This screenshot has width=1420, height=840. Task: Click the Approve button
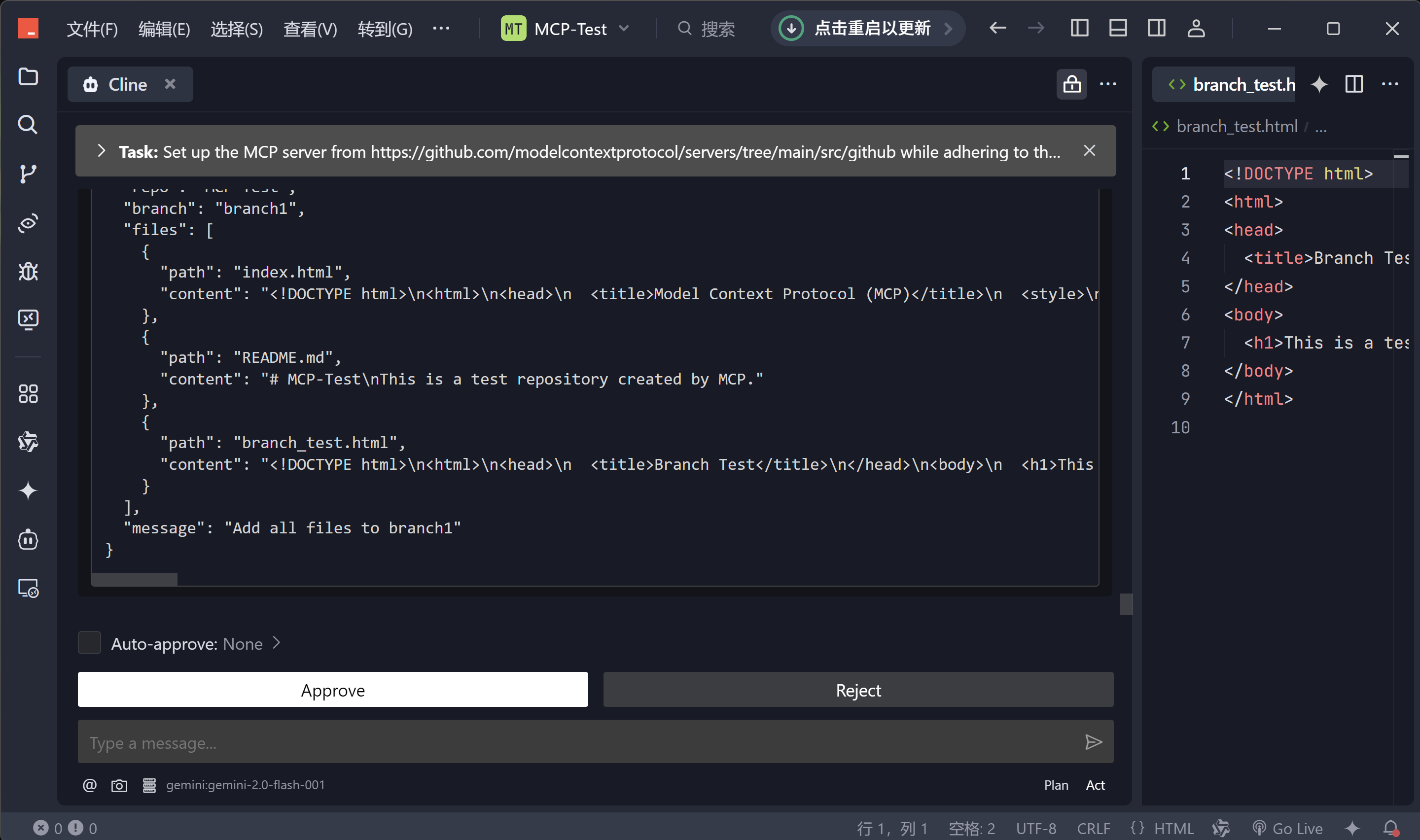coord(333,690)
